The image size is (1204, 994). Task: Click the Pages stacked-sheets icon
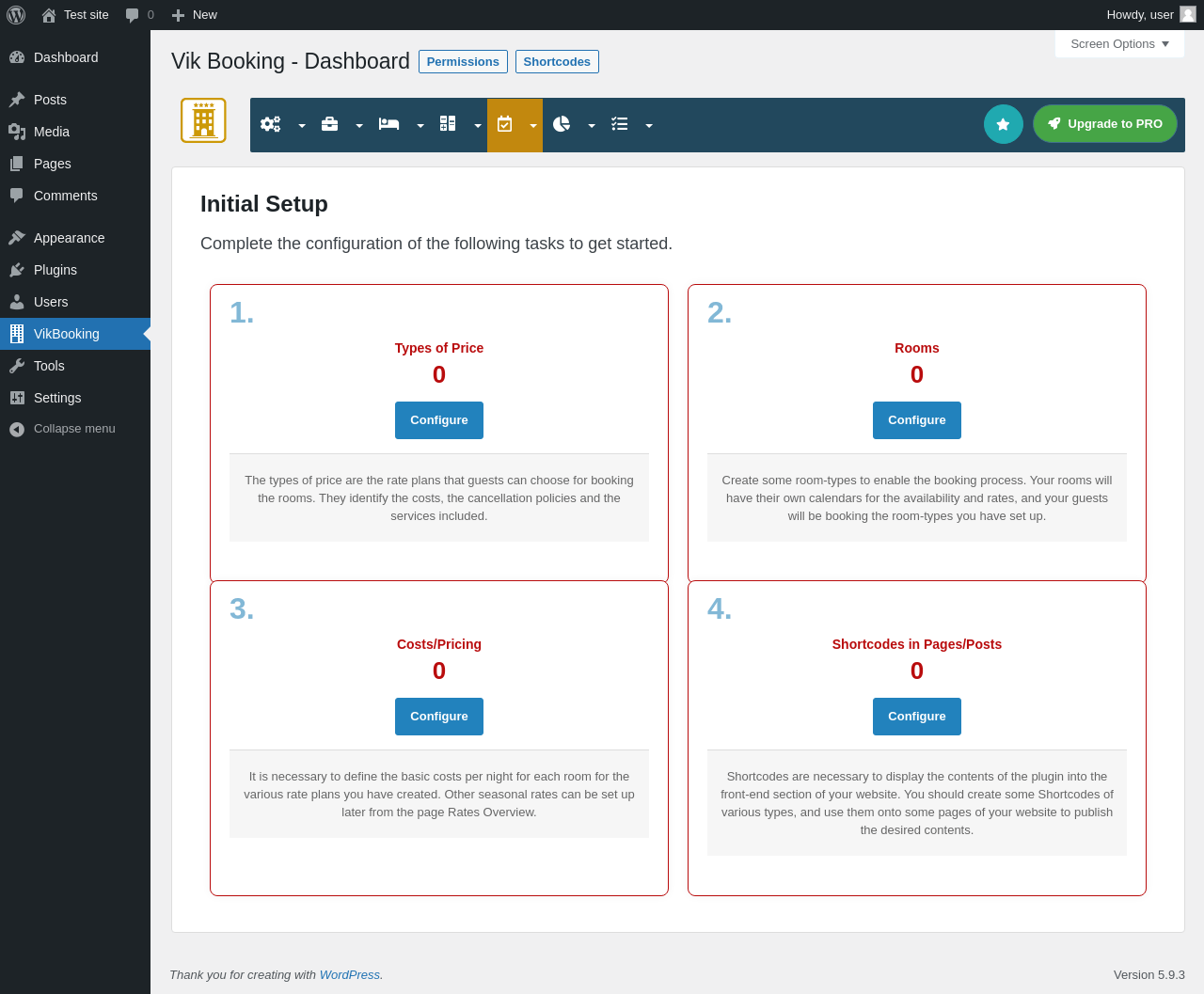tap(17, 164)
